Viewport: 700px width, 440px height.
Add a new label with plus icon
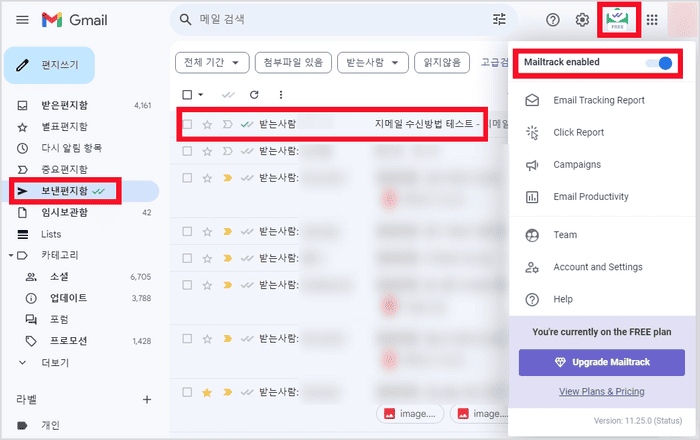[147, 399]
